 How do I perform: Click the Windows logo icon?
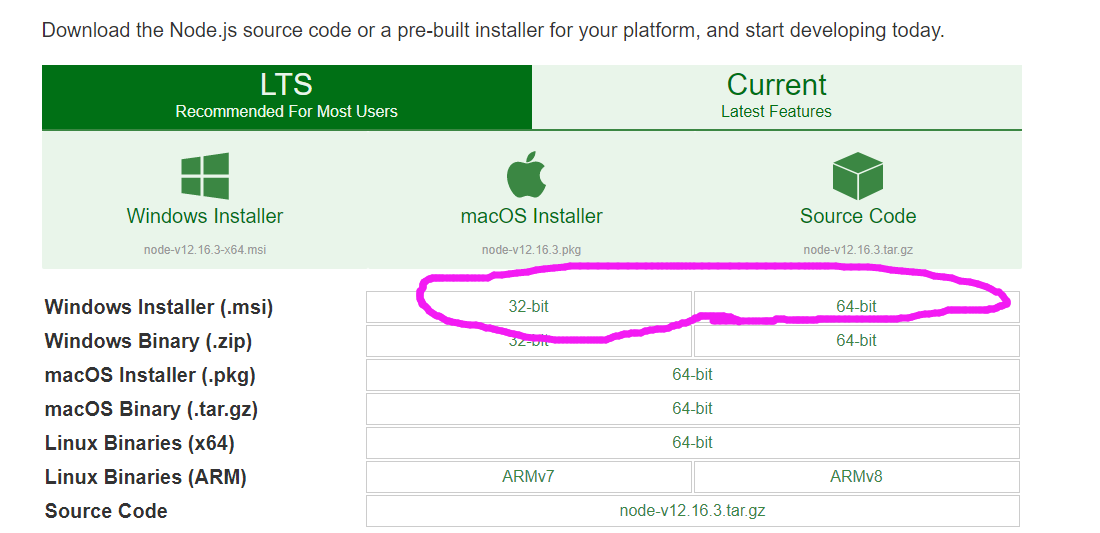click(205, 176)
